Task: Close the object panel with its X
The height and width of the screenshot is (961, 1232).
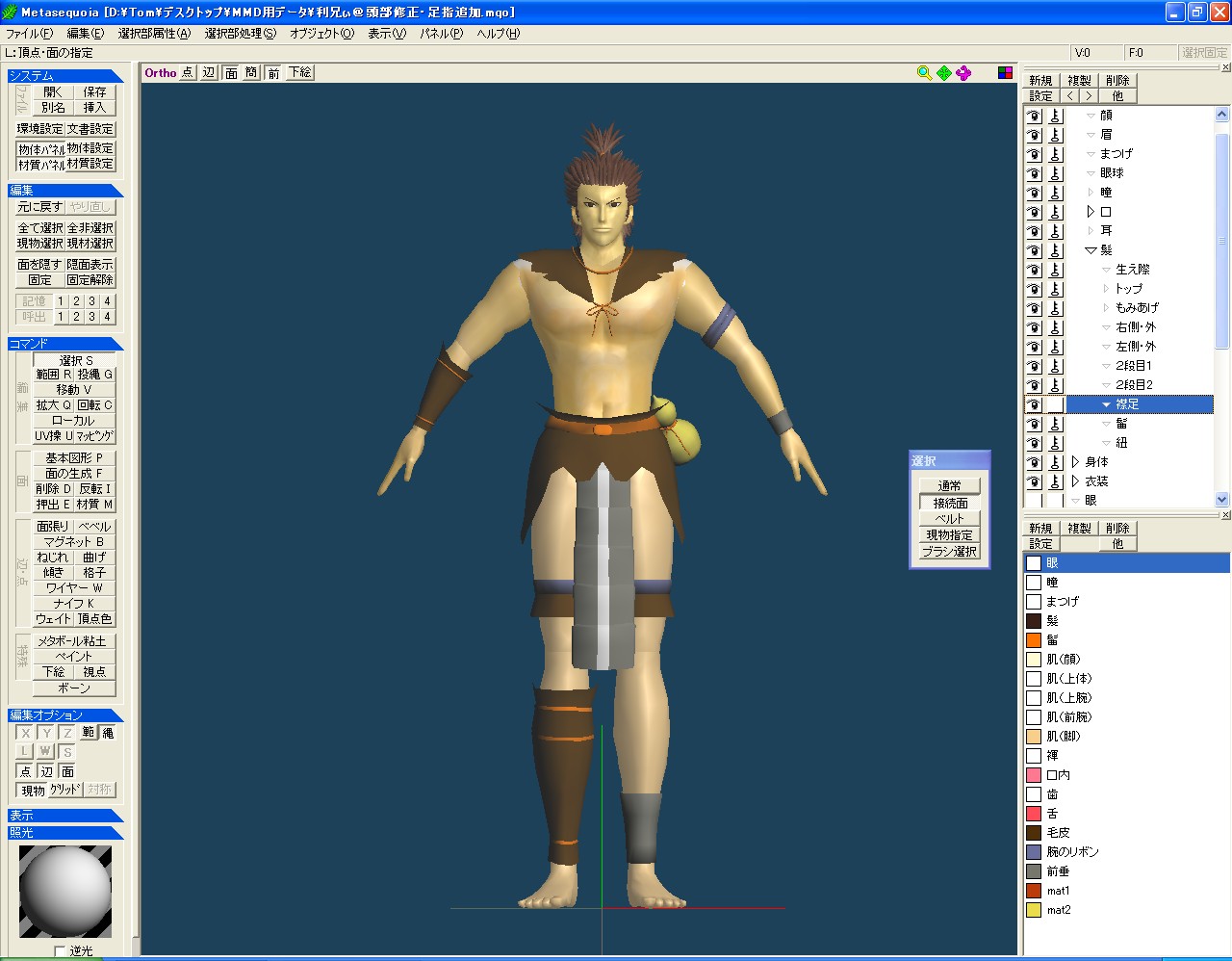Action: click(1225, 67)
